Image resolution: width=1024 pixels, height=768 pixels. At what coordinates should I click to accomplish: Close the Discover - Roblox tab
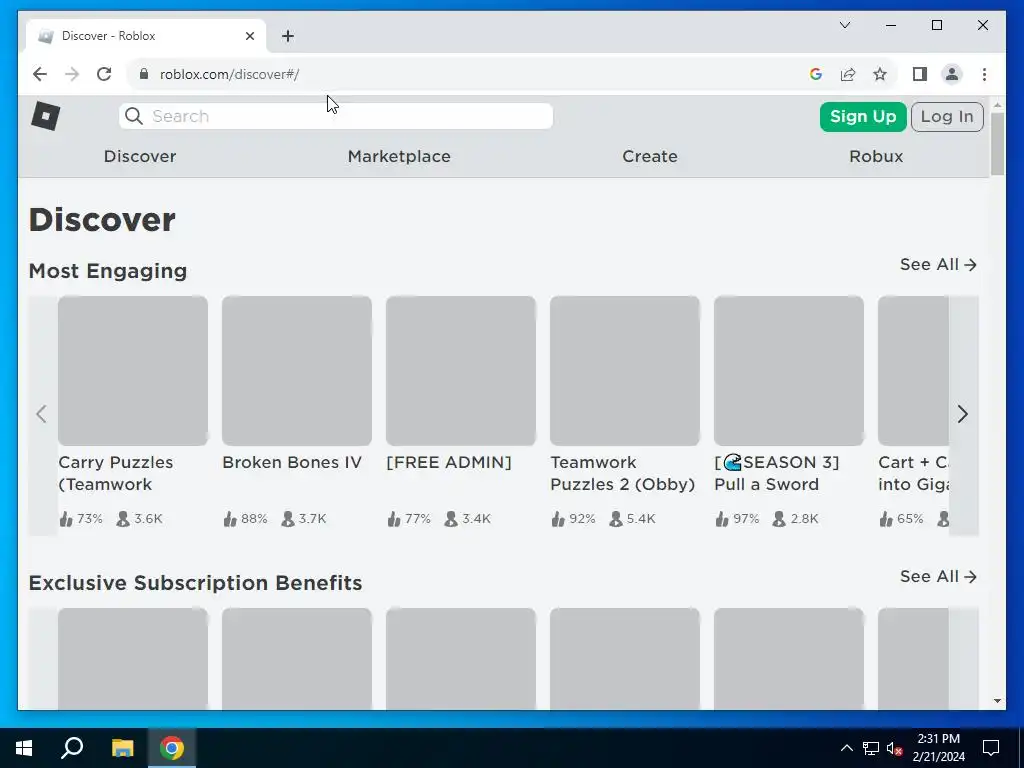coord(249,36)
